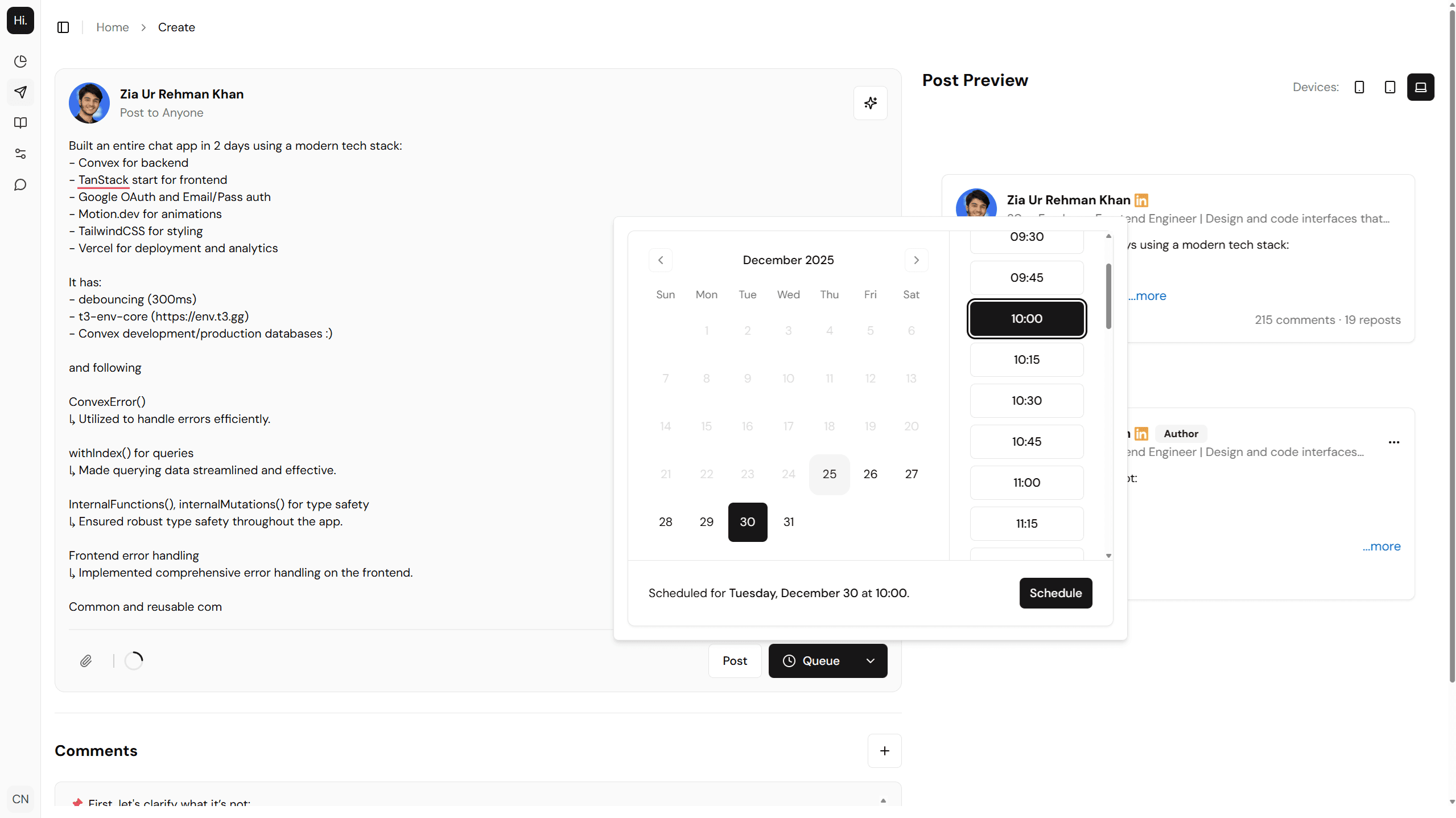Expand the post preview with the ...more link
This screenshot has height=818, width=1456.
[1146, 295]
